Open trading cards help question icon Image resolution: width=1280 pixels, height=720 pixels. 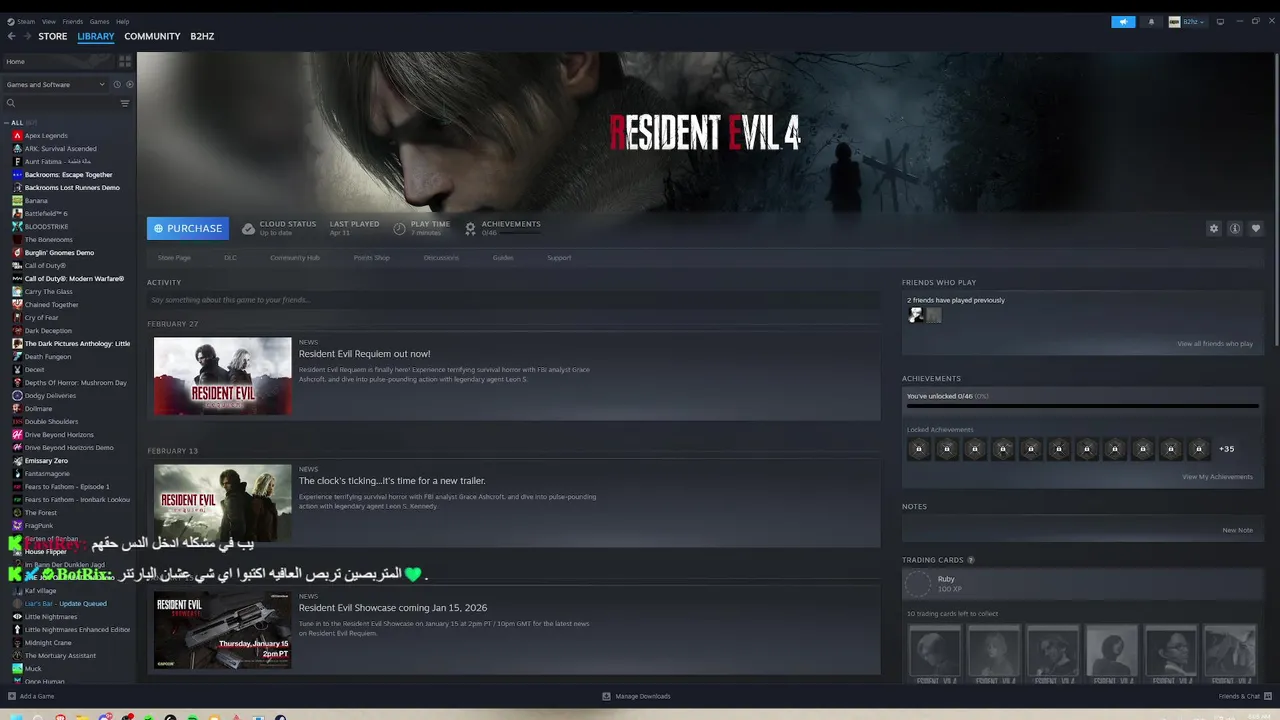[x=971, y=560]
